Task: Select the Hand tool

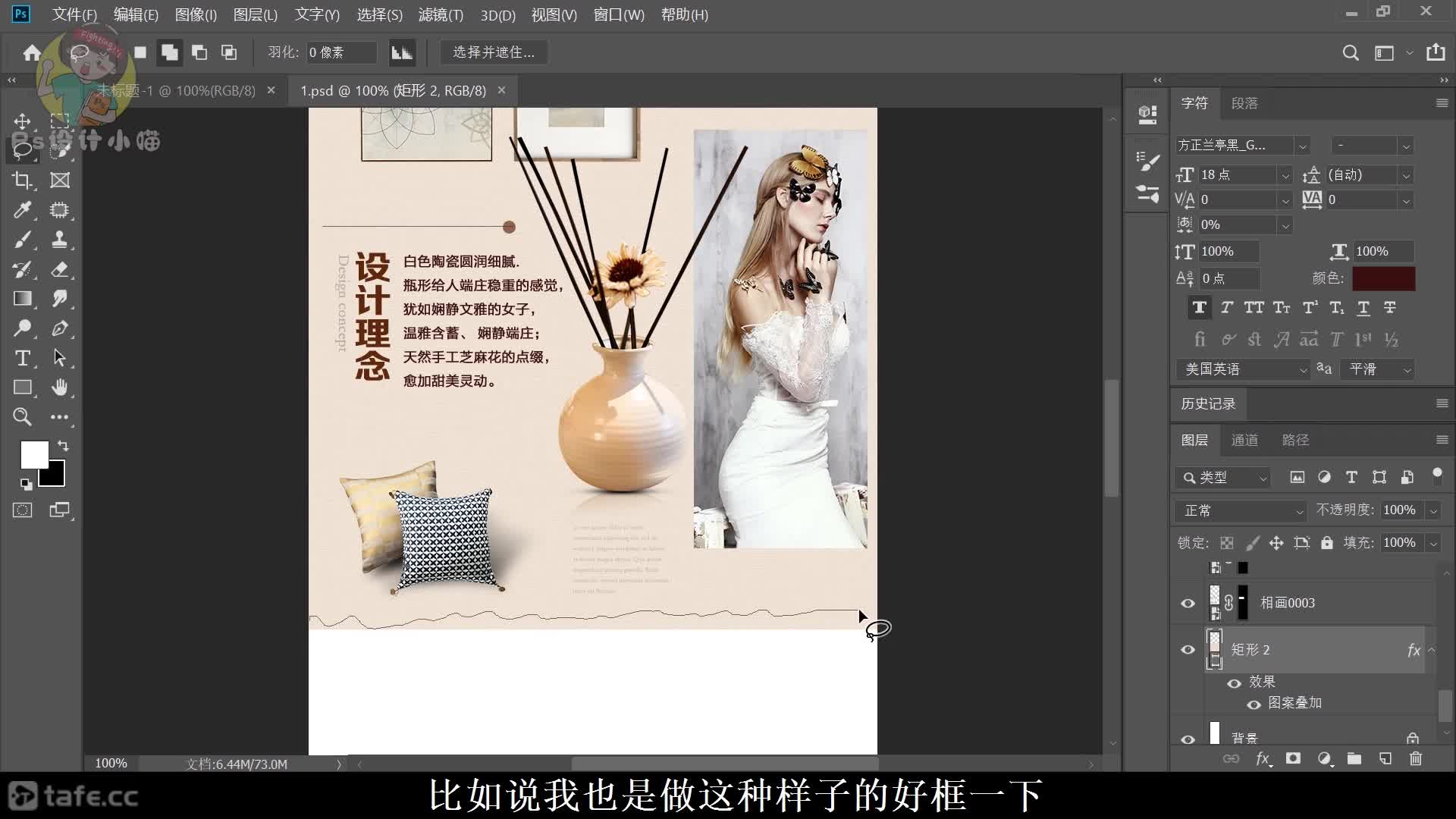Action: (x=60, y=388)
